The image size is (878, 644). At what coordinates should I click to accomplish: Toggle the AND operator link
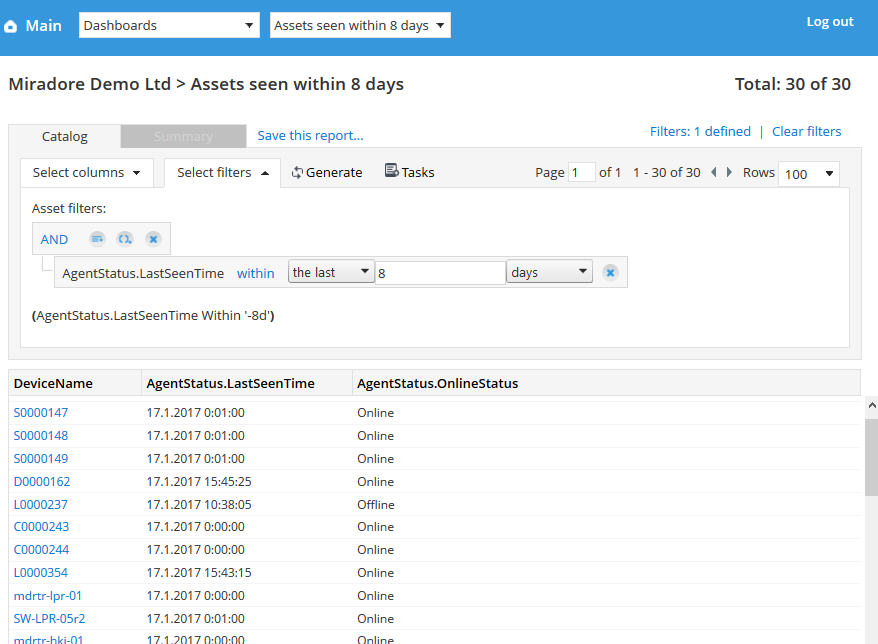[x=54, y=240]
